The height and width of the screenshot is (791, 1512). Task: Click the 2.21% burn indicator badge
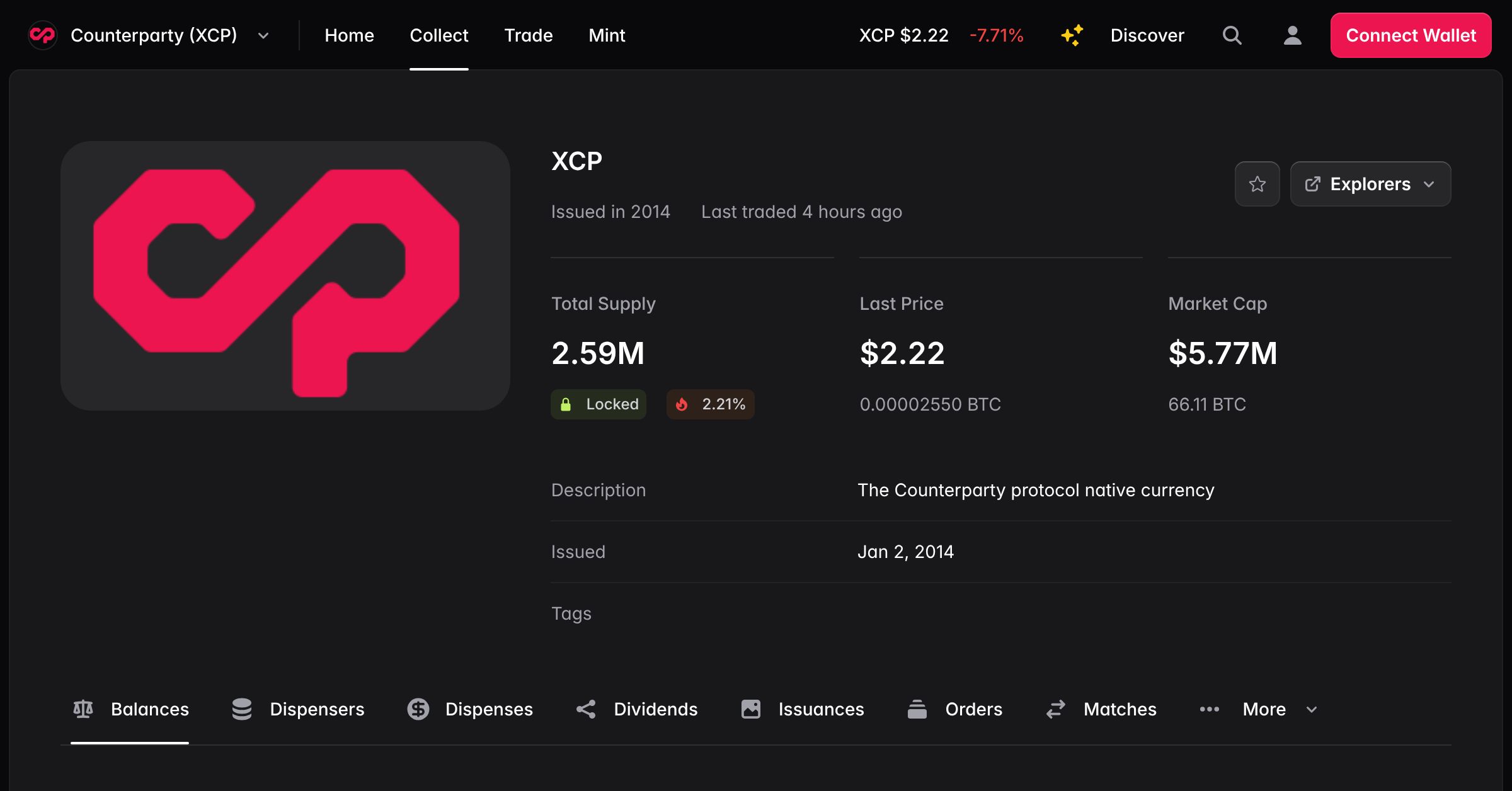point(710,404)
